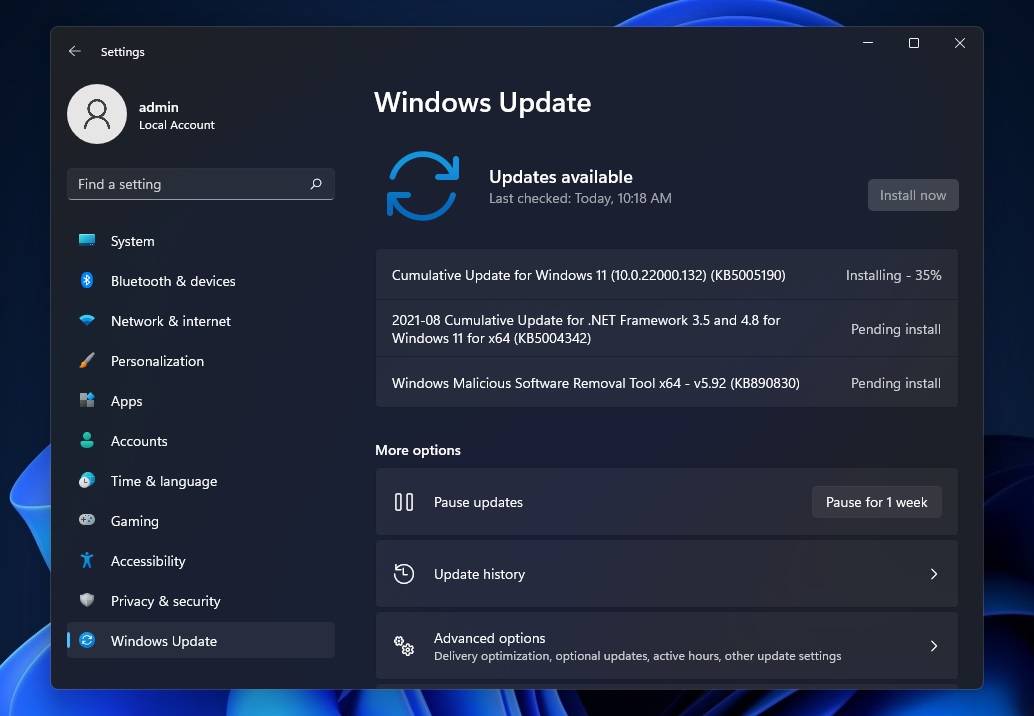Click the Accessibility figure icon

click(x=87, y=560)
